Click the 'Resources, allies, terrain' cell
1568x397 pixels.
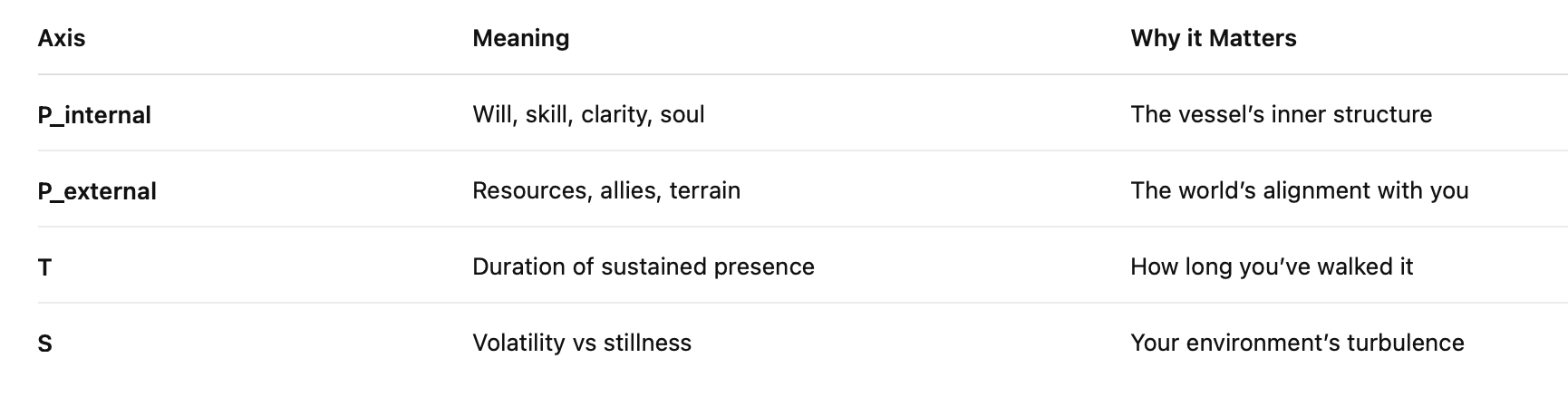(x=606, y=190)
